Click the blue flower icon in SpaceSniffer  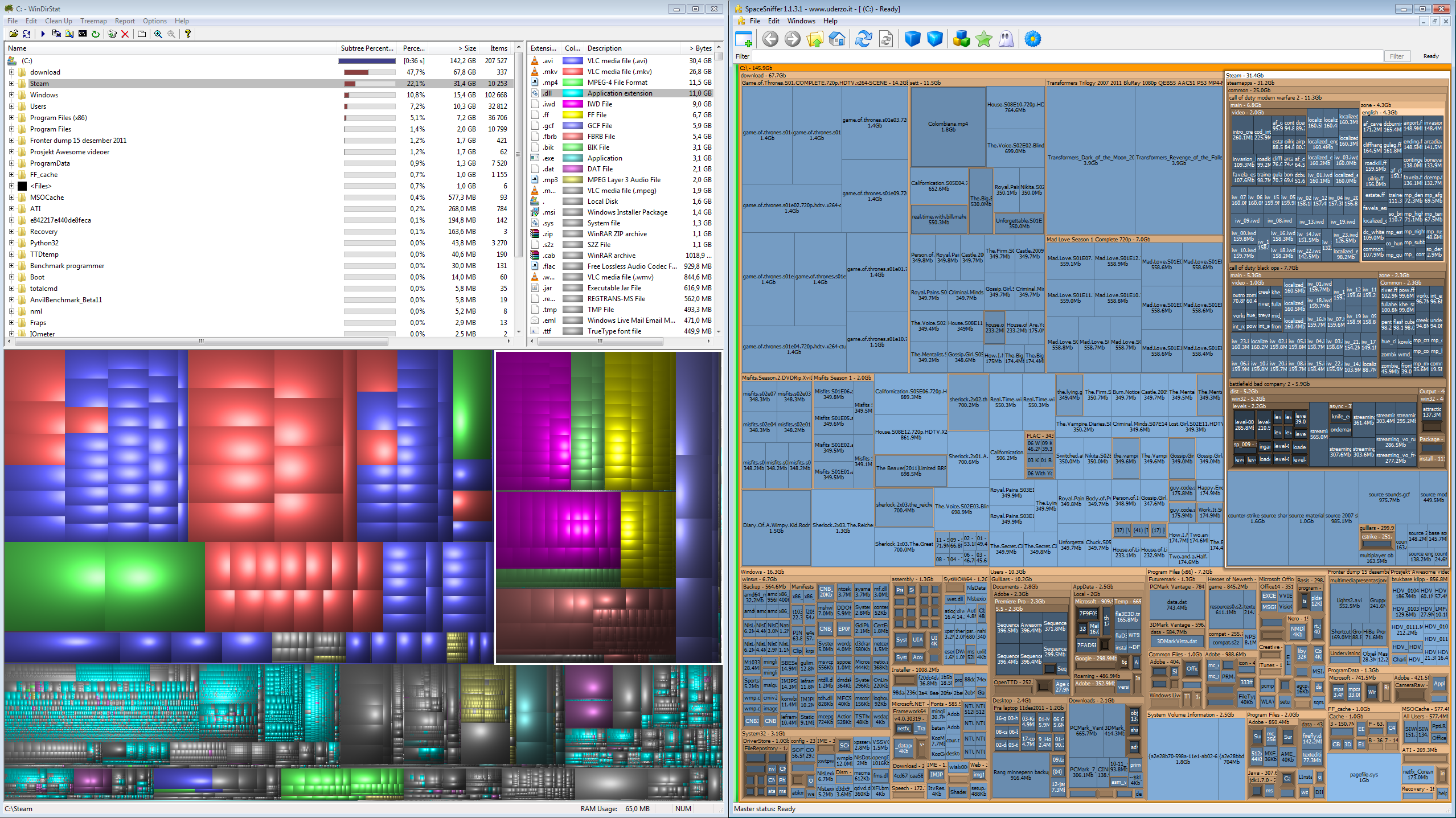coord(1033,39)
